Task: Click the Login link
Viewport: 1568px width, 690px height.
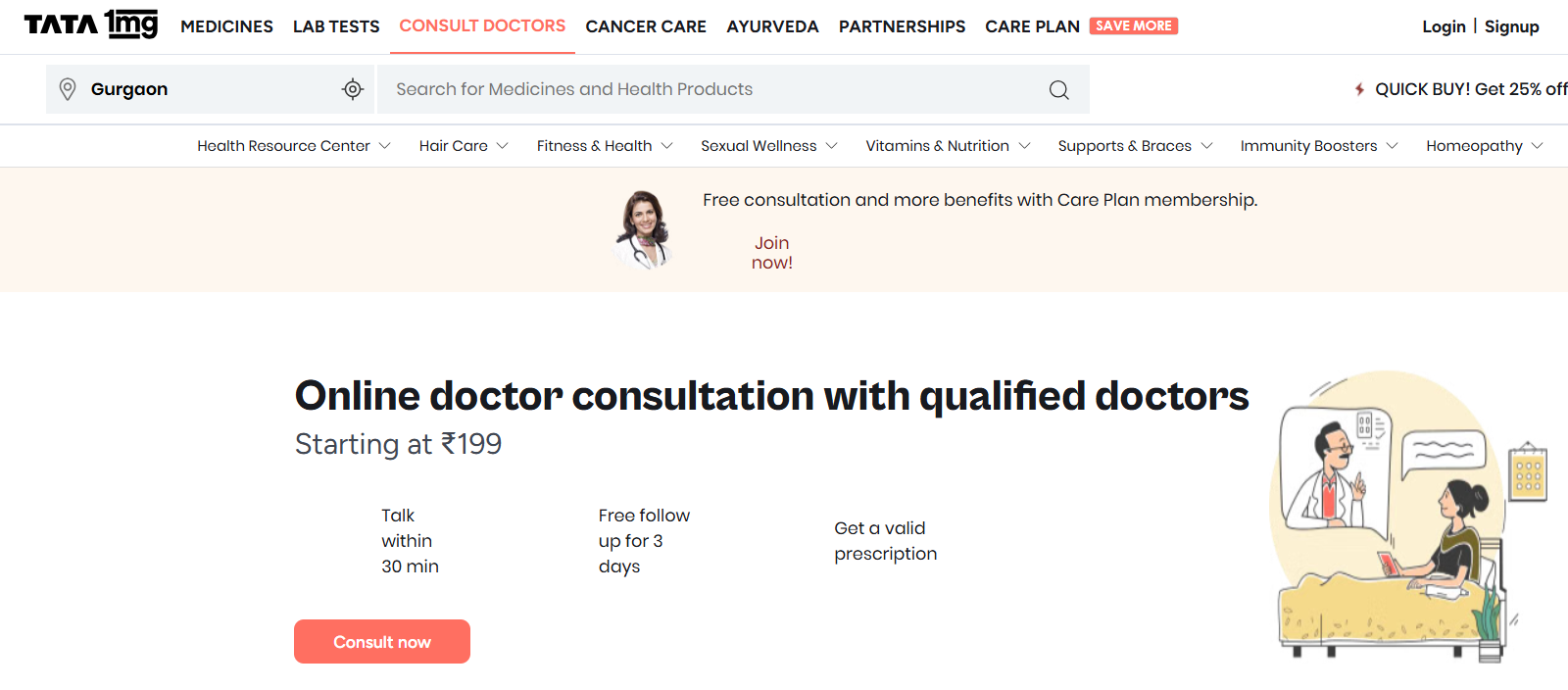Action: click(1444, 26)
